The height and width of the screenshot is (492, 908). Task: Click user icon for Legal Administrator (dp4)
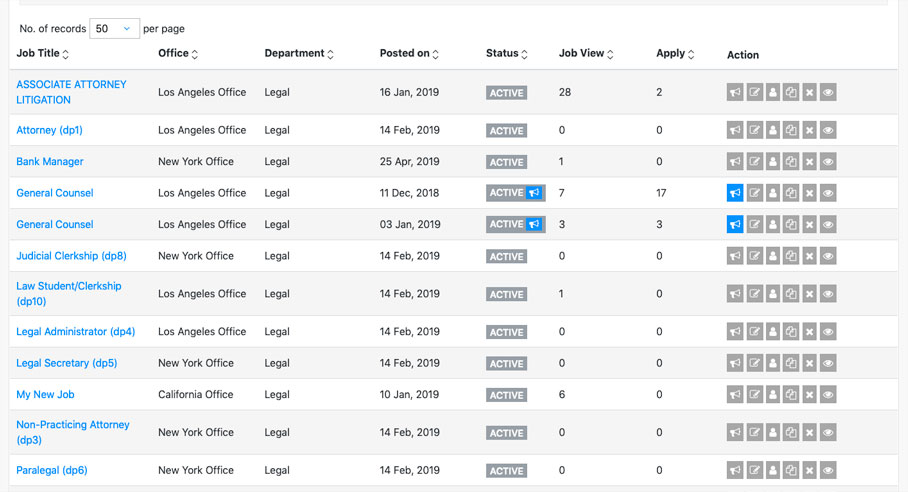pos(773,332)
